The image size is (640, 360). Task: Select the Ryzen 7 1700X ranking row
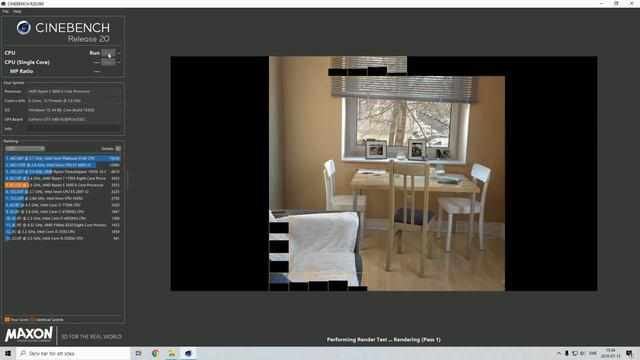point(62,178)
